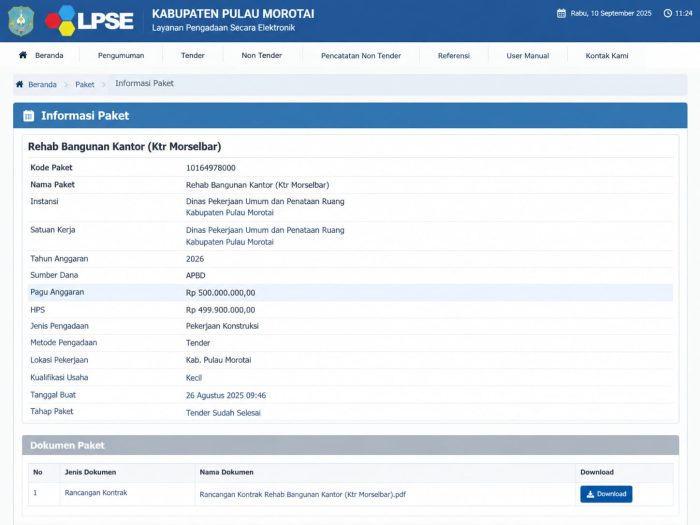This screenshot has height=525, width=700.
Task: Click the Pagu Anggaran value Rp 500.000.000,00
Action: click(x=221, y=293)
